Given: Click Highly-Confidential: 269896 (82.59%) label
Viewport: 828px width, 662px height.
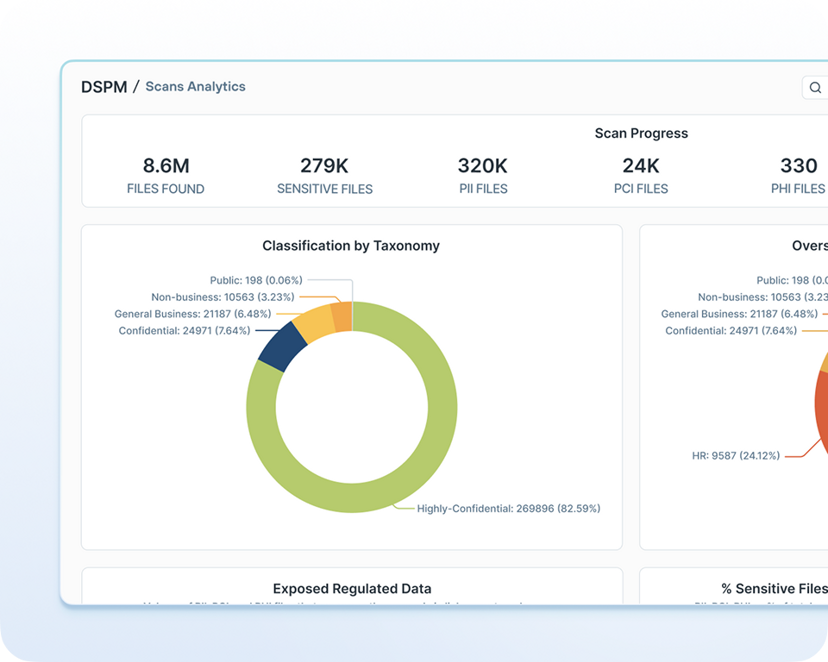Looking at the screenshot, I should click(509, 509).
